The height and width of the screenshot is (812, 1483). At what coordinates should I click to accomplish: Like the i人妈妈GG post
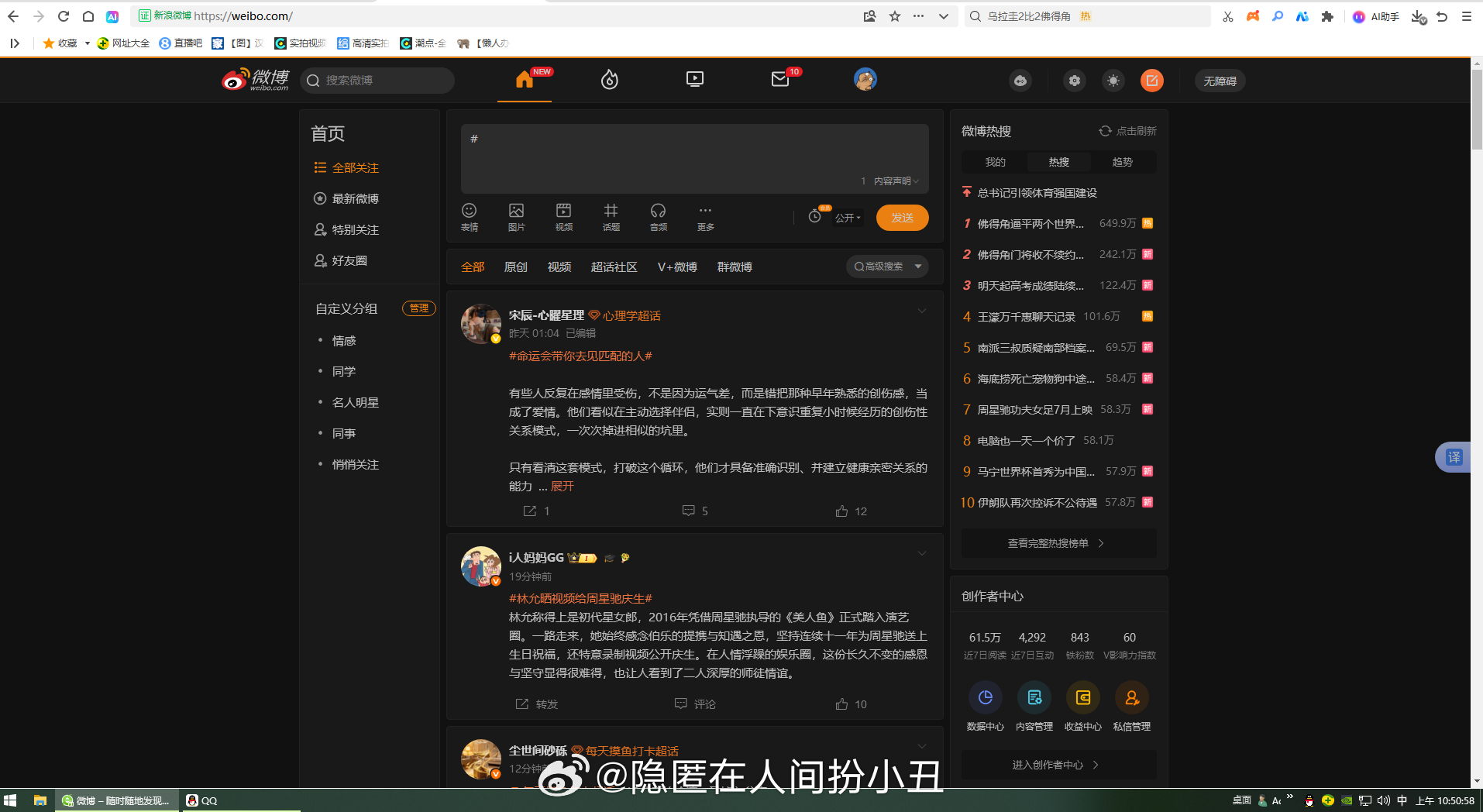click(x=852, y=704)
